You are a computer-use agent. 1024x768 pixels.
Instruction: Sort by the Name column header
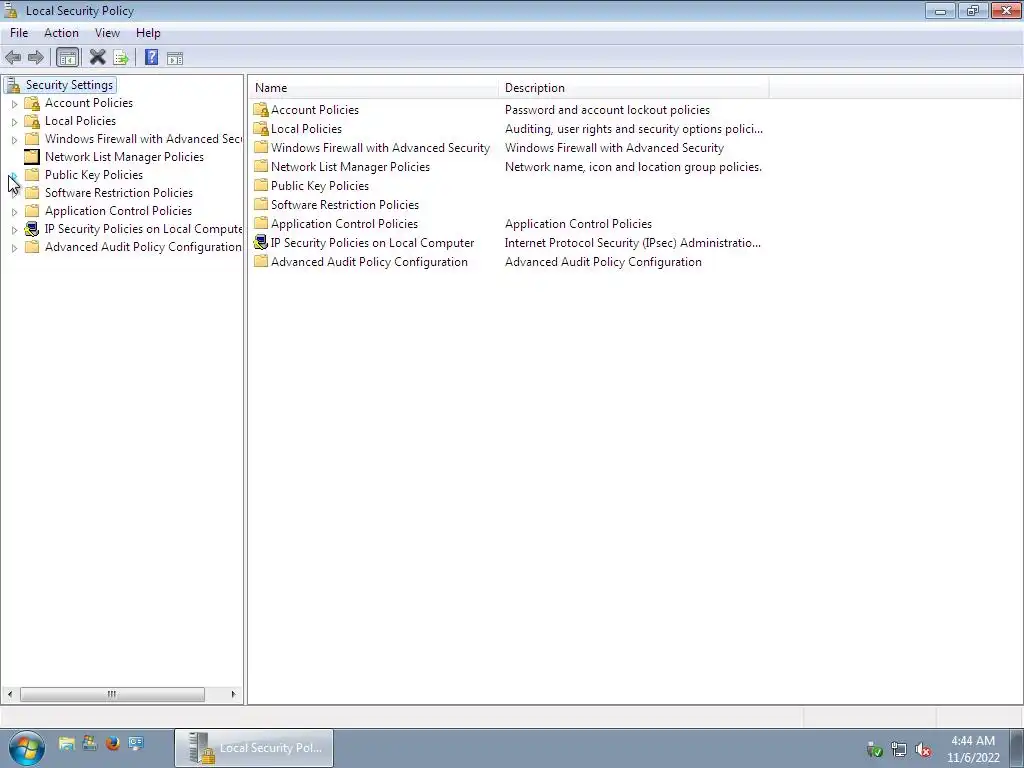pos(373,88)
